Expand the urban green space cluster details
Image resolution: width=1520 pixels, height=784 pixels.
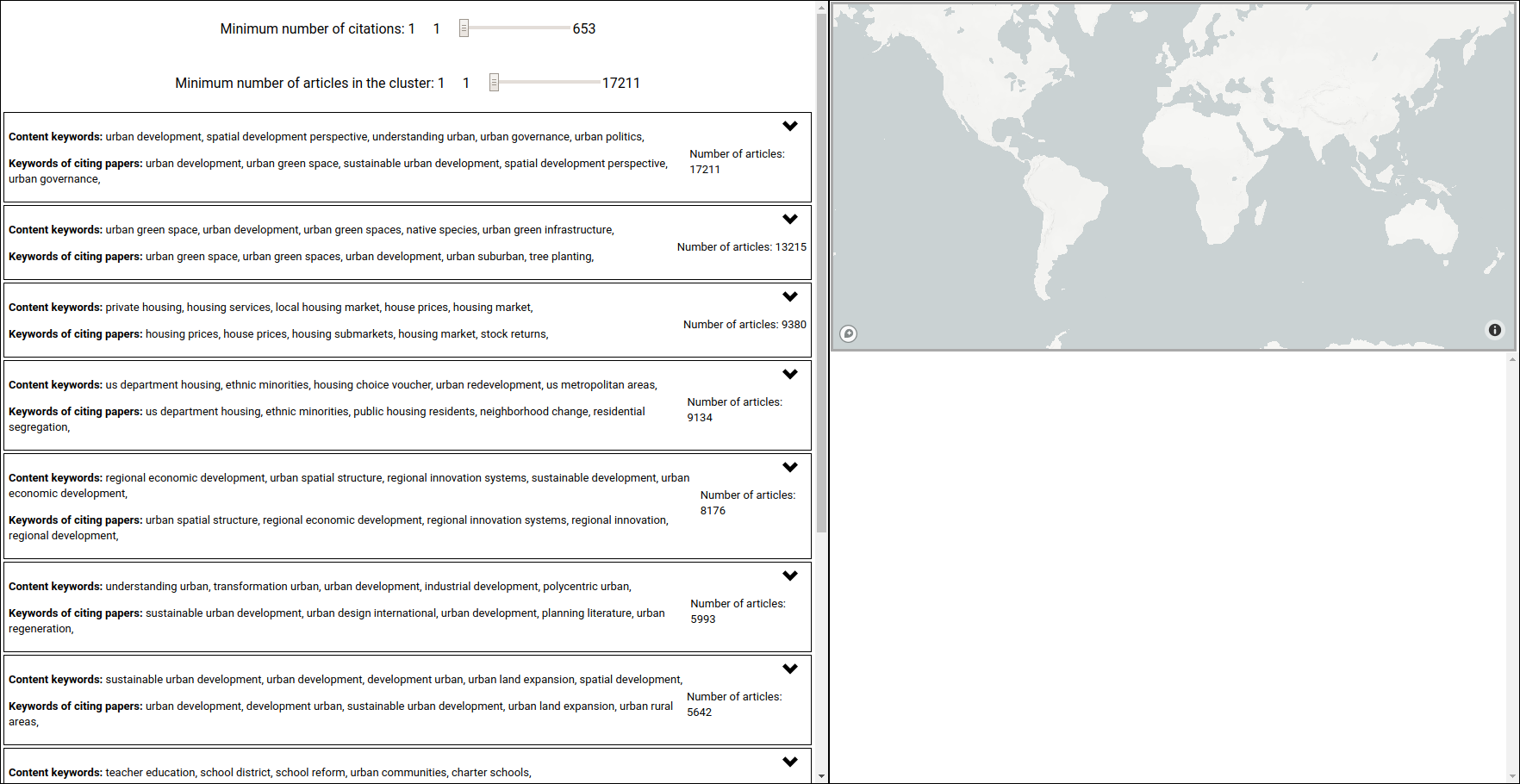(790, 219)
